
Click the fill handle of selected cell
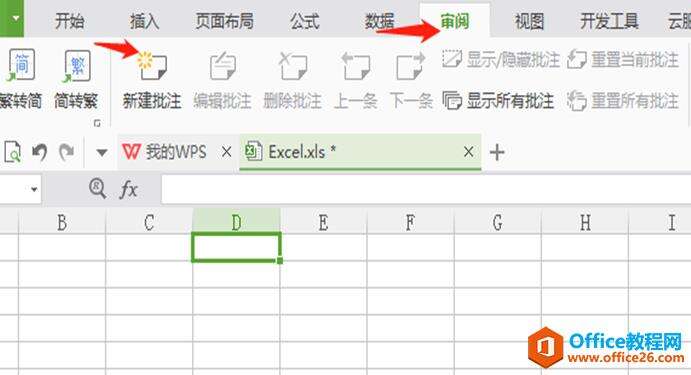(280, 261)
